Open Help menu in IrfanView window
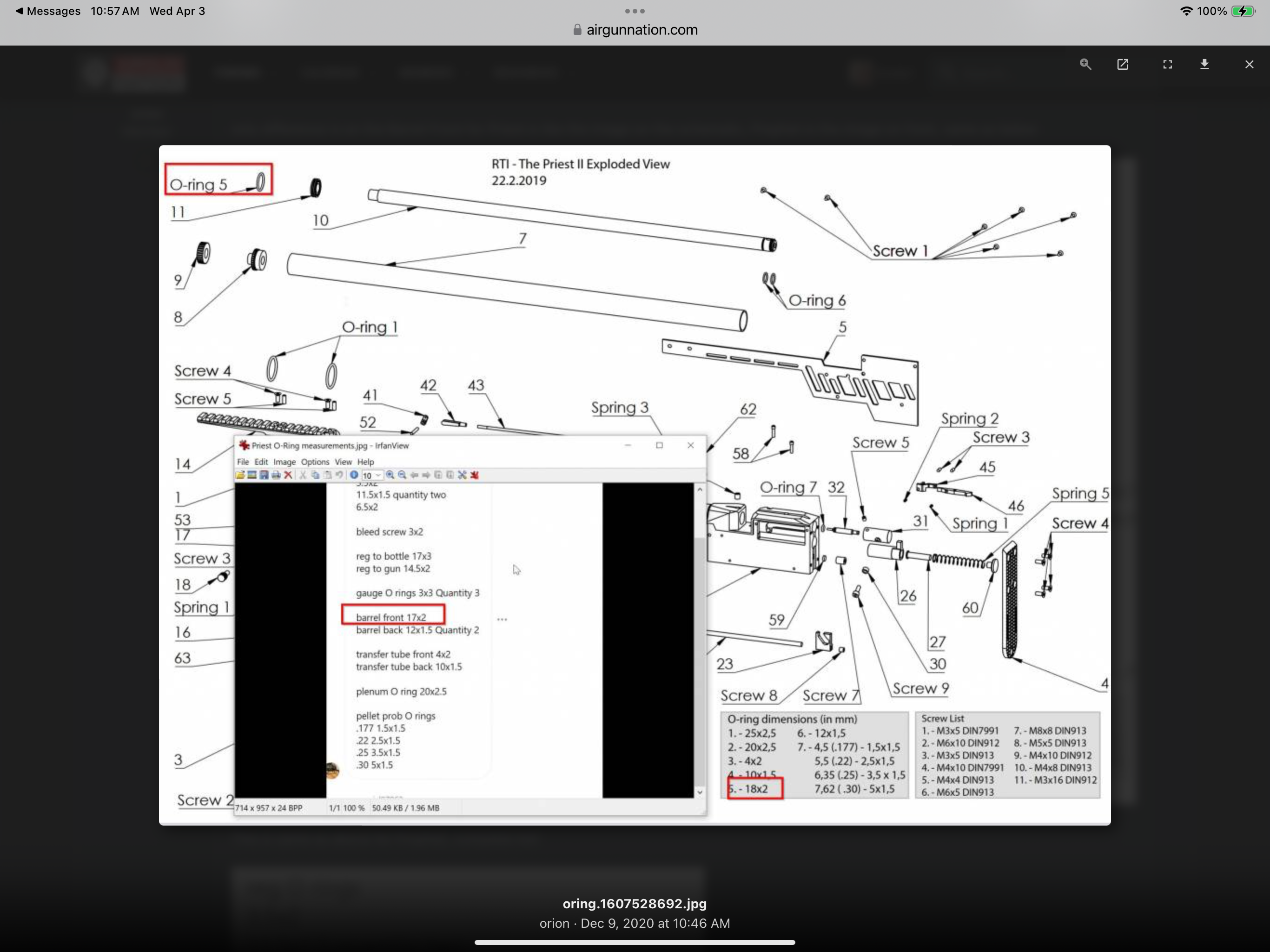The width and height of the screenshot is (1270, 952). 365,462
